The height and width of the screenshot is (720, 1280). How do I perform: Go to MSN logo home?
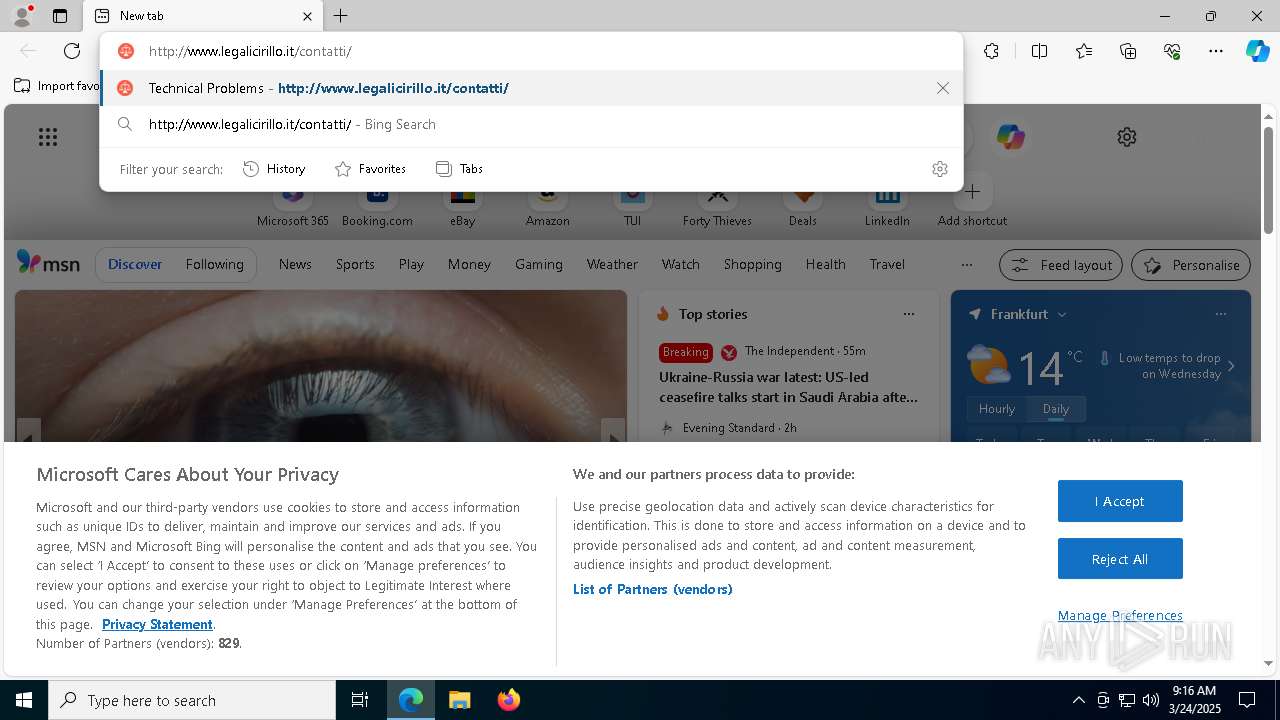point(48,264)
